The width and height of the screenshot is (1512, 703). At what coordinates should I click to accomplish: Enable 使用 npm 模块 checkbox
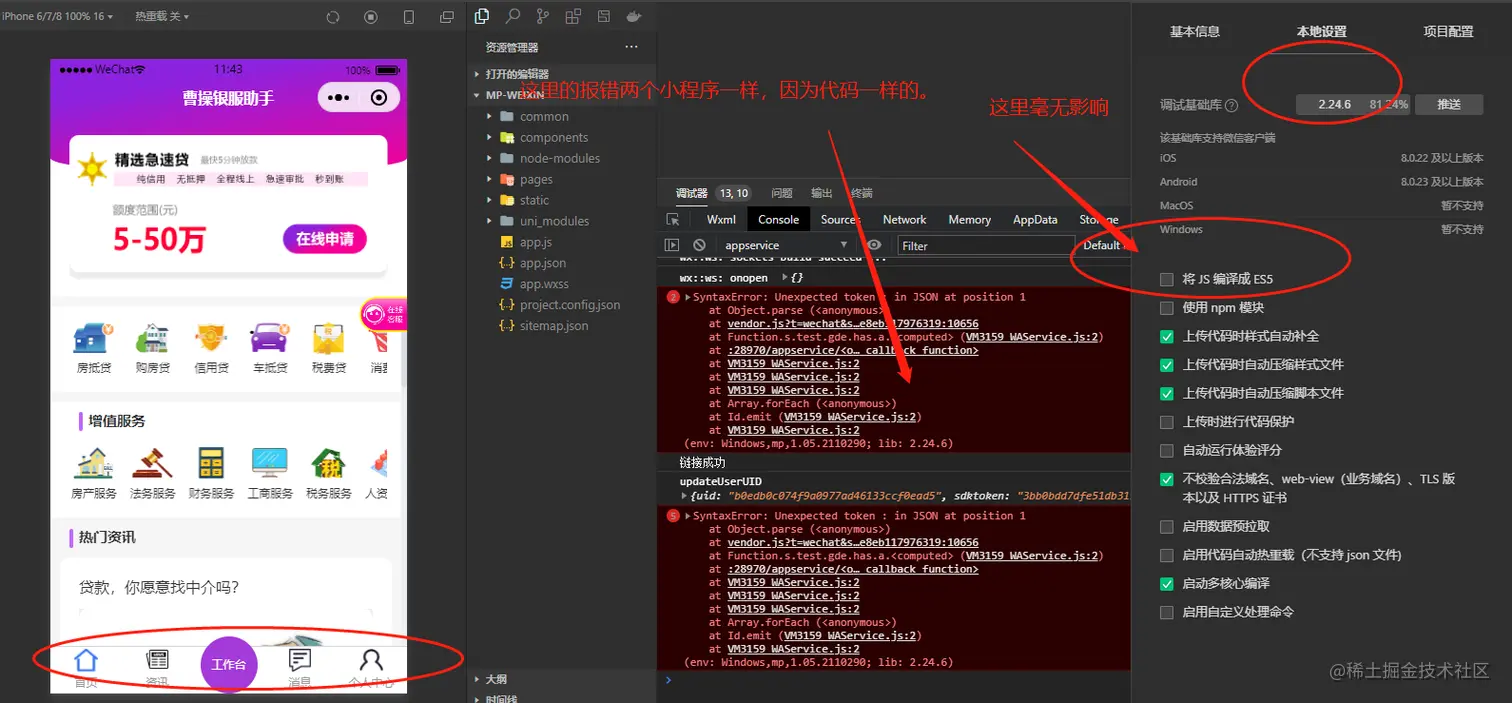[x=1166, y=308]
